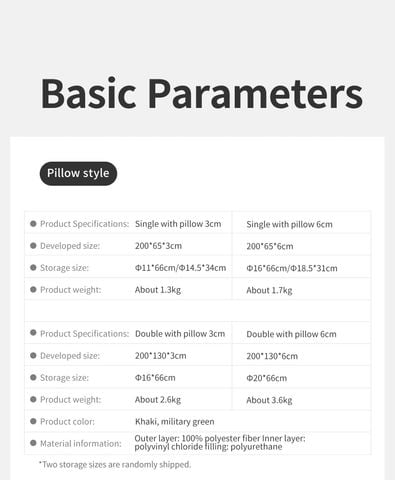Click the bullet beside Material information
This screenshot has width=395, height=480.
point(33,443)
